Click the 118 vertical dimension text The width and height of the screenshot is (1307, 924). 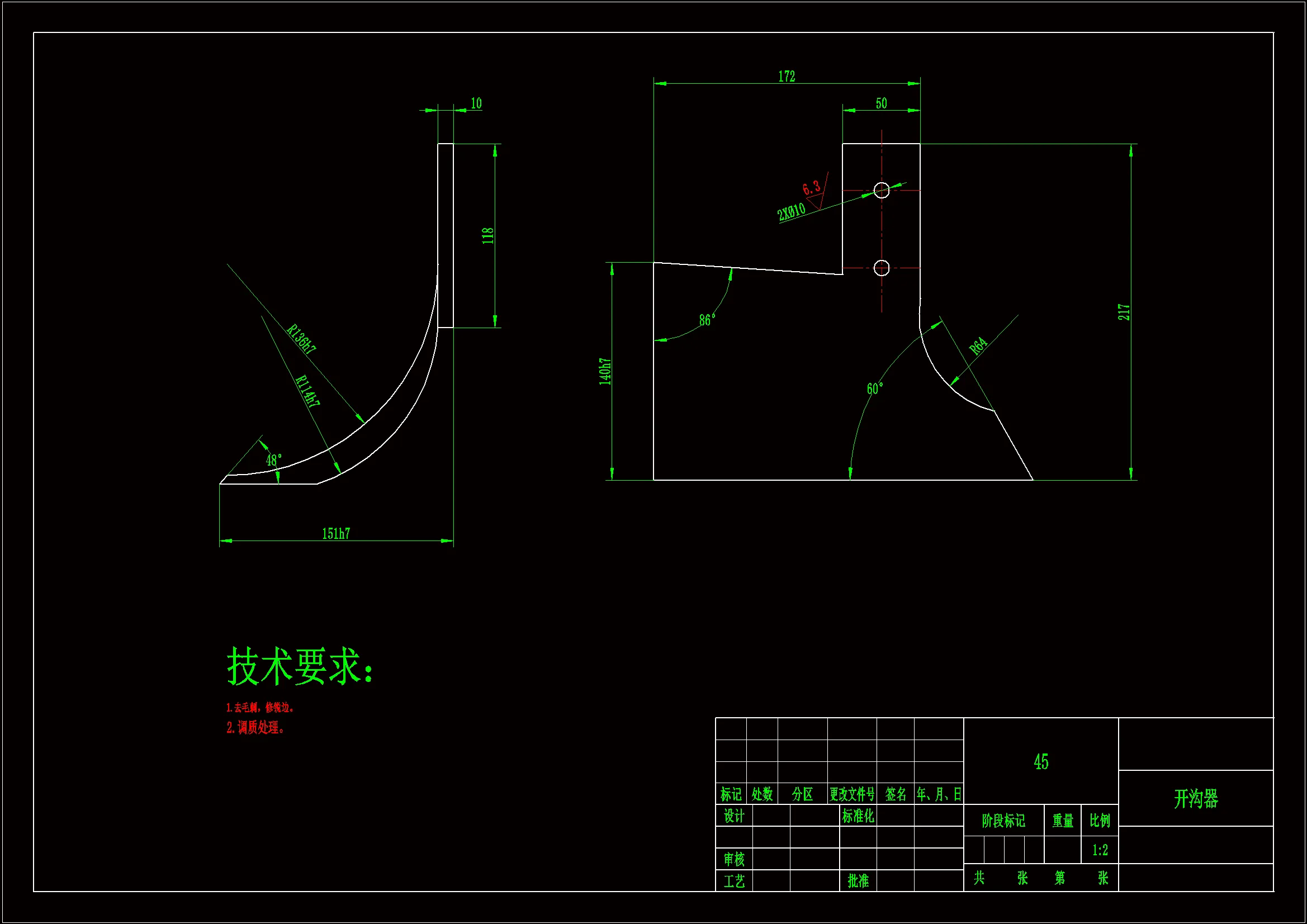tap(488, 236)
